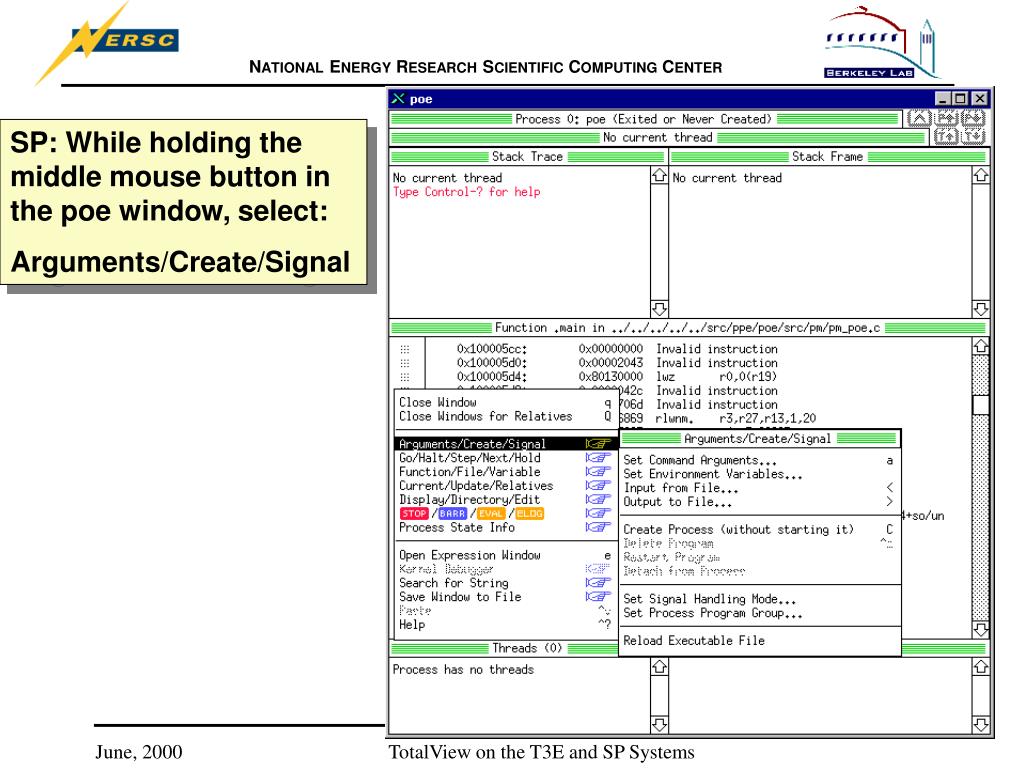Toggle breakpoint marker at 0x100005d0
The image size is (1024, 768).
coord(405,363)
